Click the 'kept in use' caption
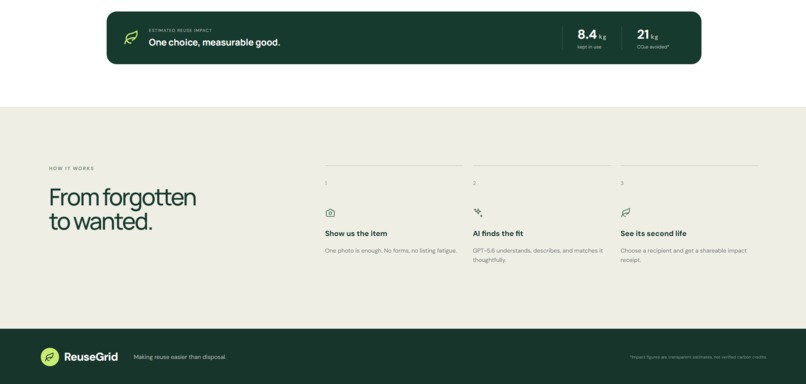The width and height of the screenshot is (806, 384). [x=589, y=47]
